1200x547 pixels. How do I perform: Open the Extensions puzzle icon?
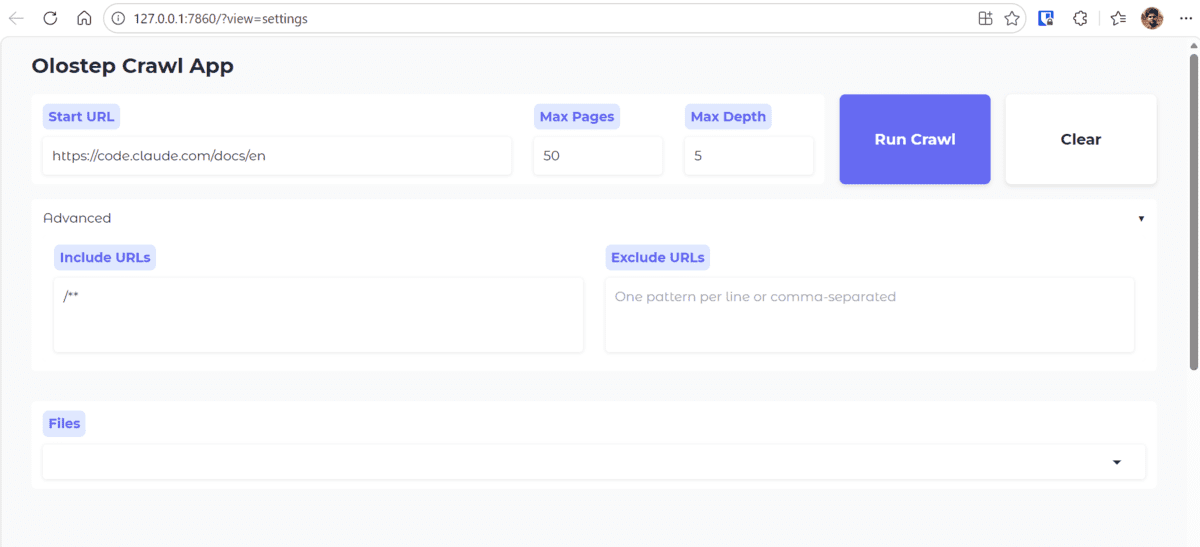tap(1080, 18)
